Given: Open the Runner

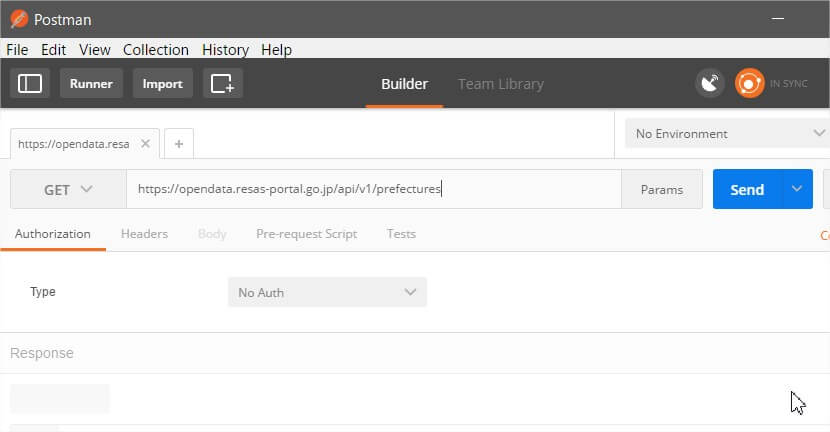Looking at the screenshot, I should pos(91,83).
